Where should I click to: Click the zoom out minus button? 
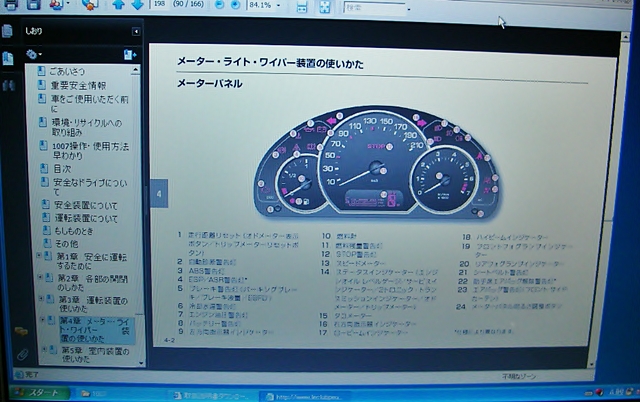point(220,4)
